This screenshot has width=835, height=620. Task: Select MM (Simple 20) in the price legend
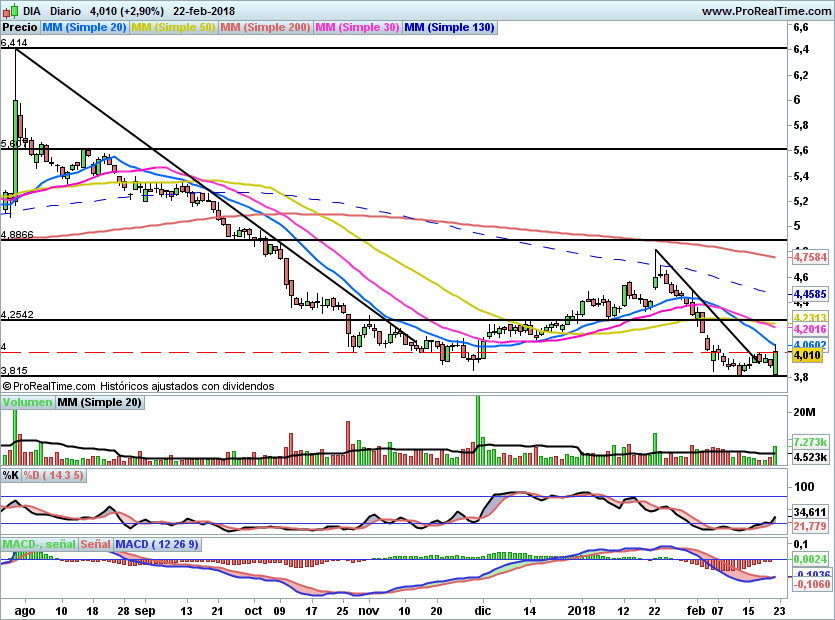click(84, 27)
